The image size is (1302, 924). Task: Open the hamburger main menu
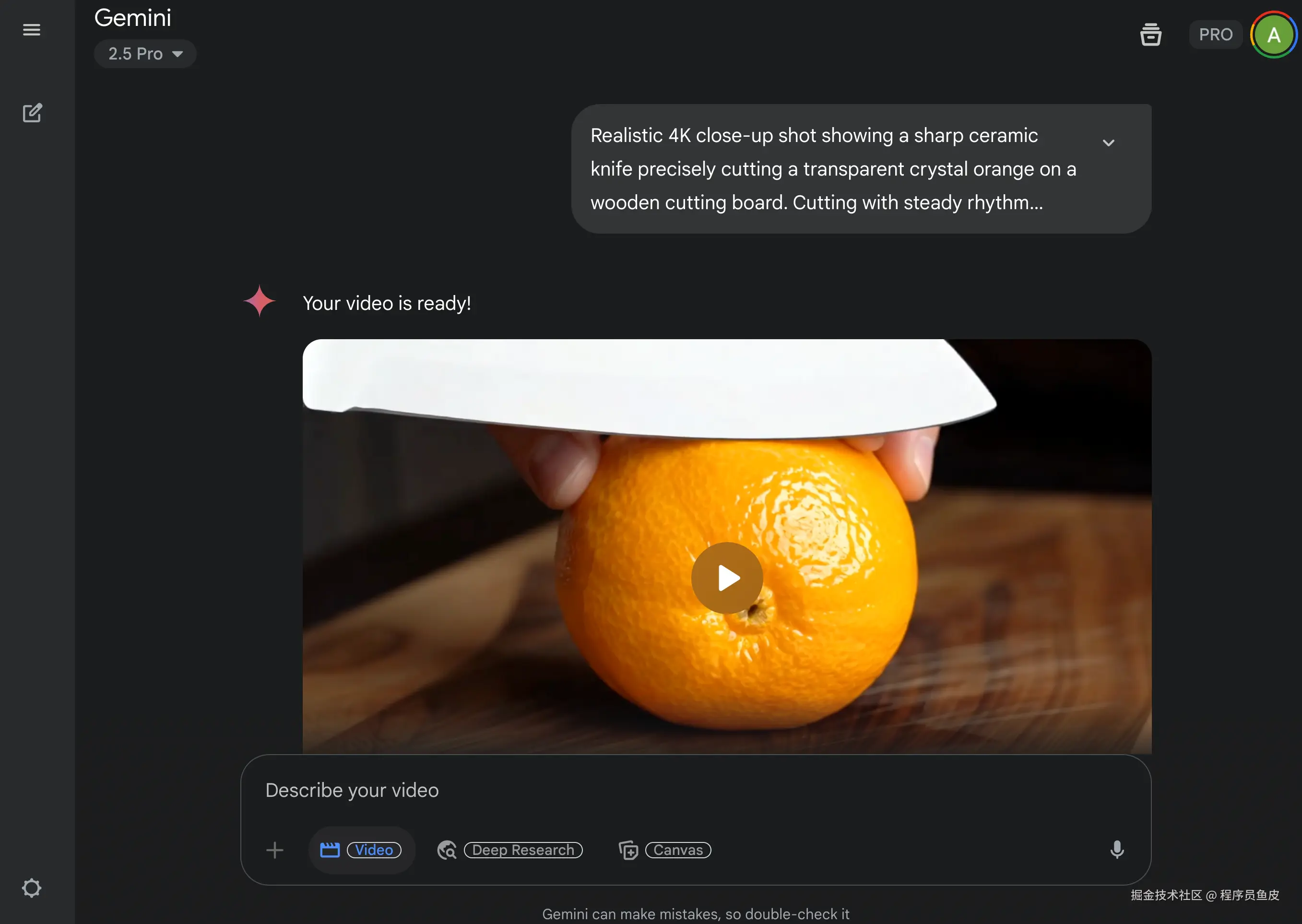tap(31, 30)
